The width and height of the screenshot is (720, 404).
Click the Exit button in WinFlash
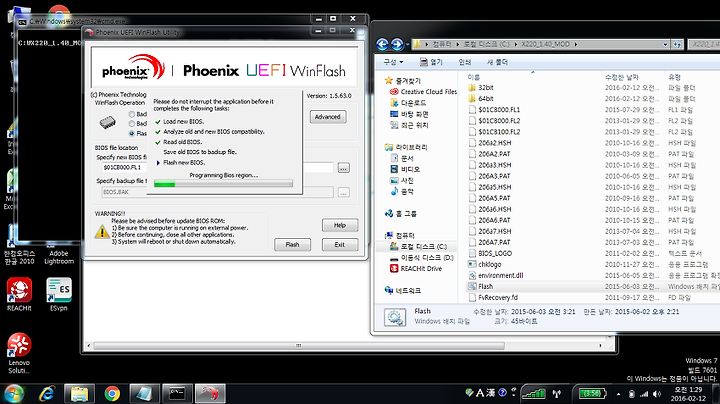pyautogui.click(x=340, y=245)
